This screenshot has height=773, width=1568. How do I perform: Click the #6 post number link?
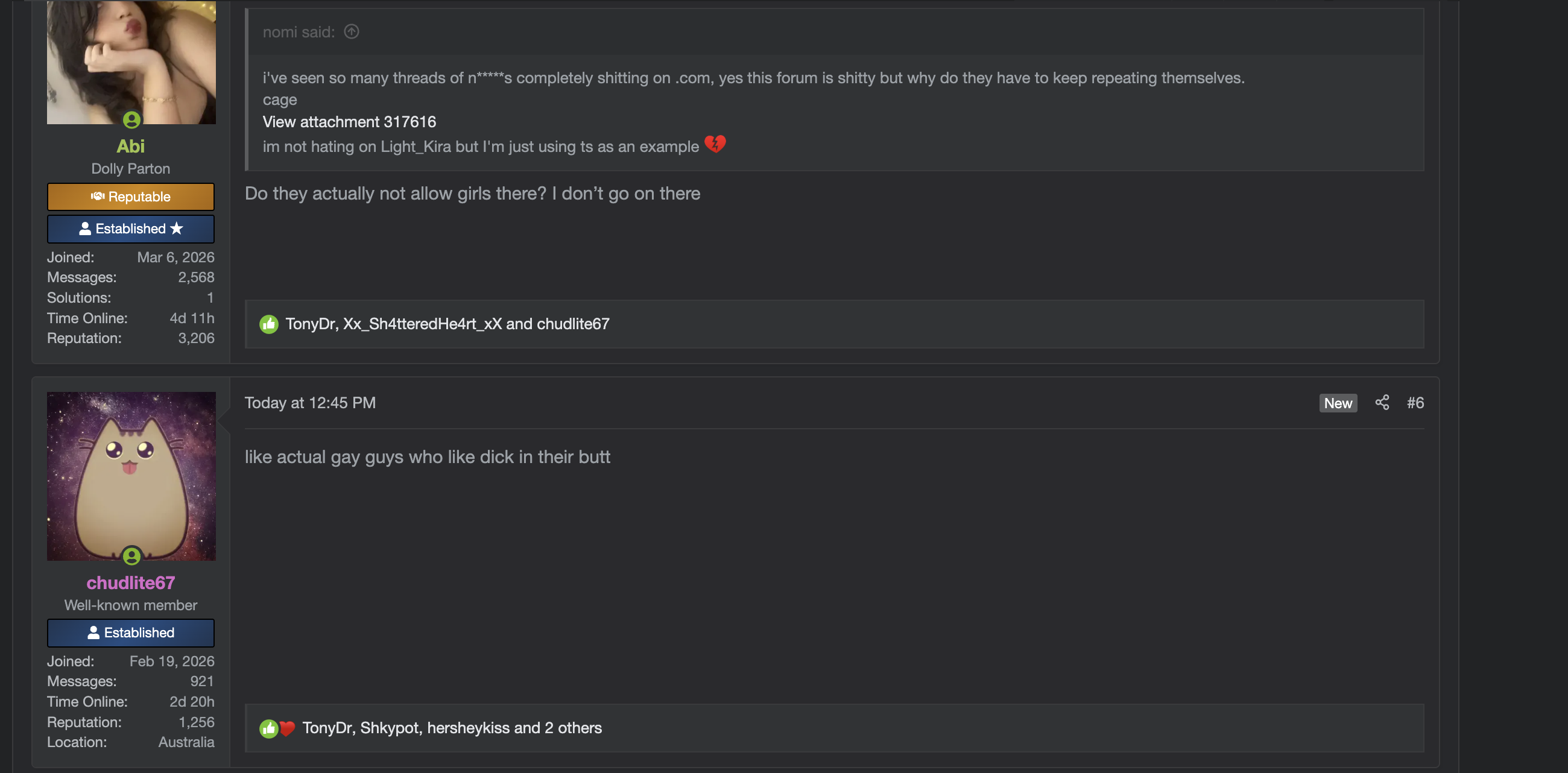[x=1415, y=402]
